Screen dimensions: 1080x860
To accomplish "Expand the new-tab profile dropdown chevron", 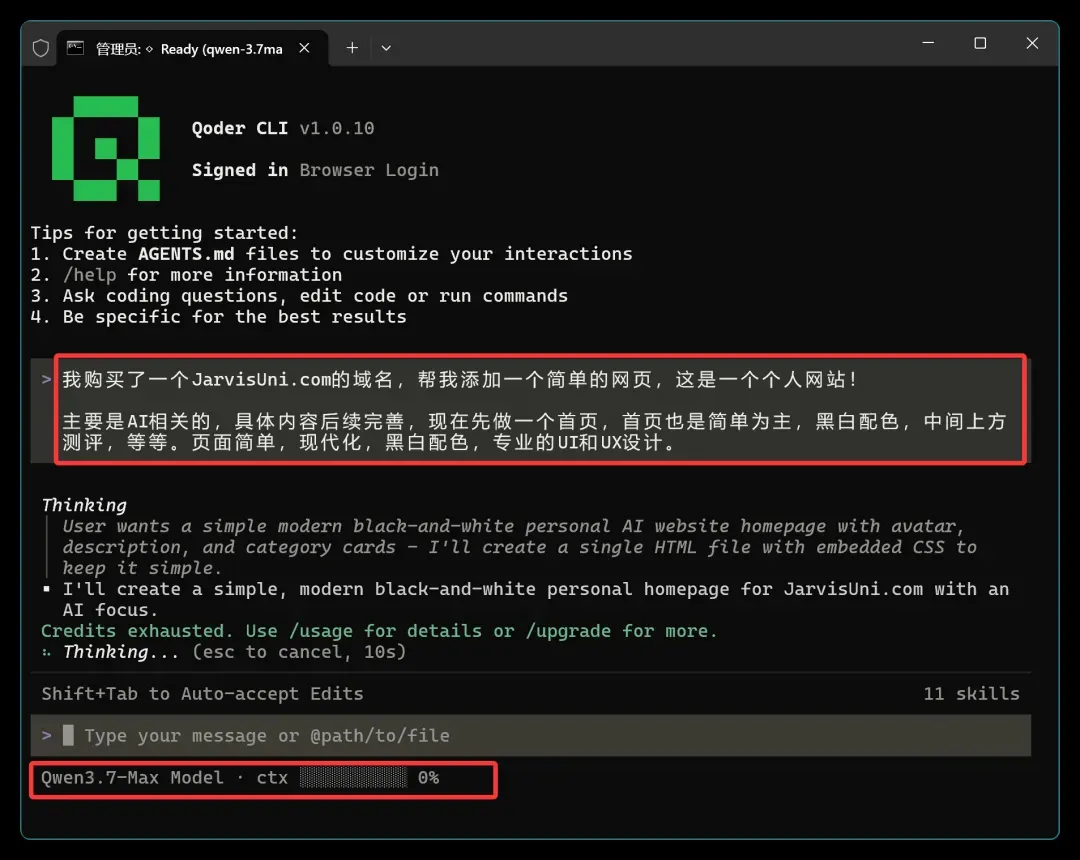I will (386, 48).
